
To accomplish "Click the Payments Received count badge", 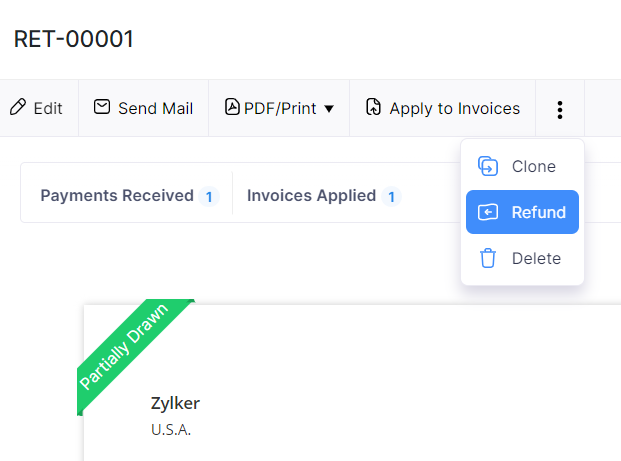I will coord(209,197).
